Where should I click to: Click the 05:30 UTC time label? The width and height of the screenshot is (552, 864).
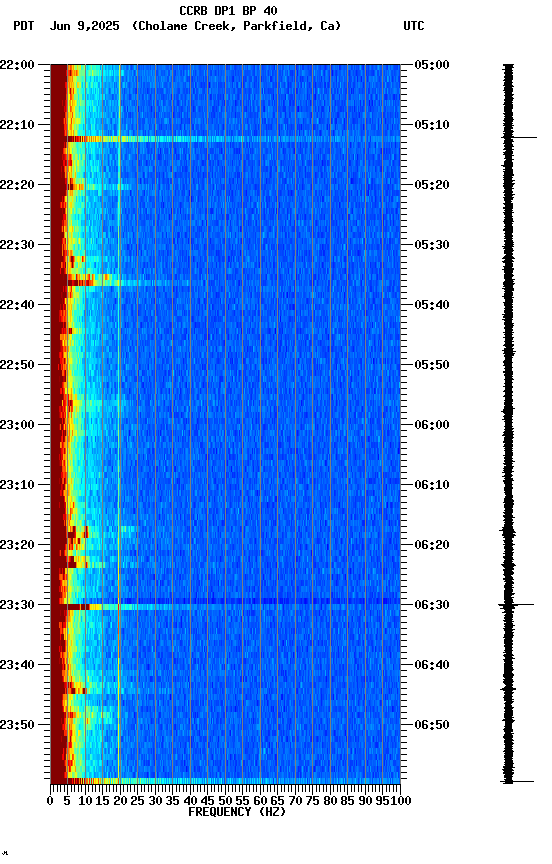click(x=432, y=245)
